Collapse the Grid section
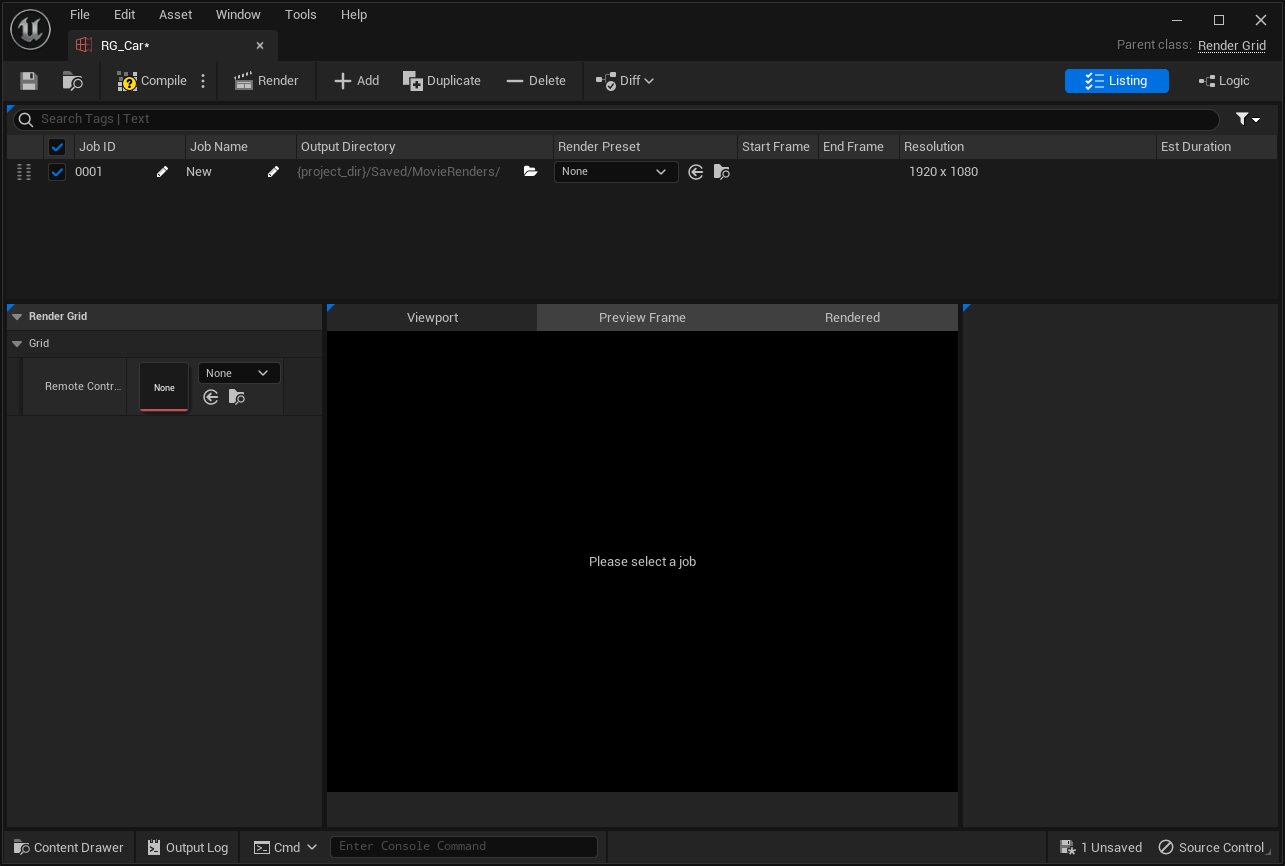 [17, 343]
